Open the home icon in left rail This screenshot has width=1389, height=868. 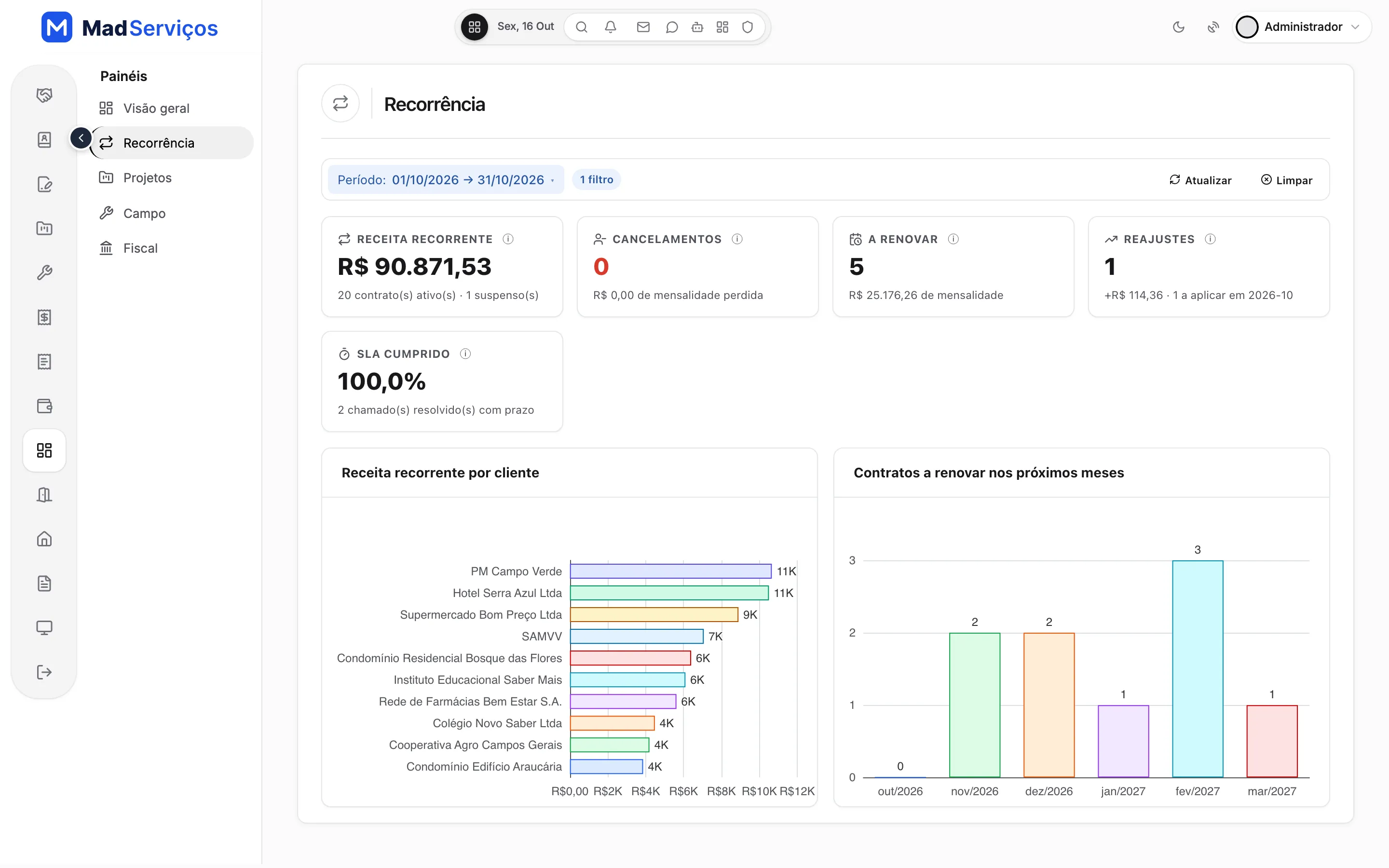[x=44, y=539]
